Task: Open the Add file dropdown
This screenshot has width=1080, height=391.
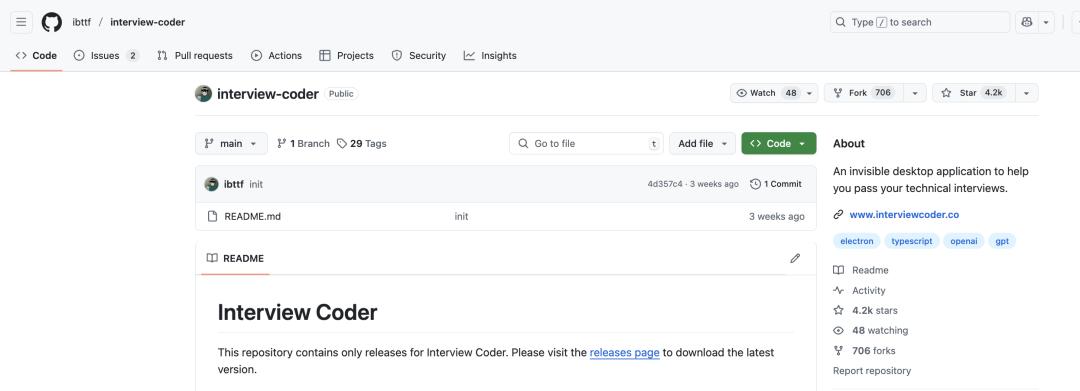Action: click(703, 143)
